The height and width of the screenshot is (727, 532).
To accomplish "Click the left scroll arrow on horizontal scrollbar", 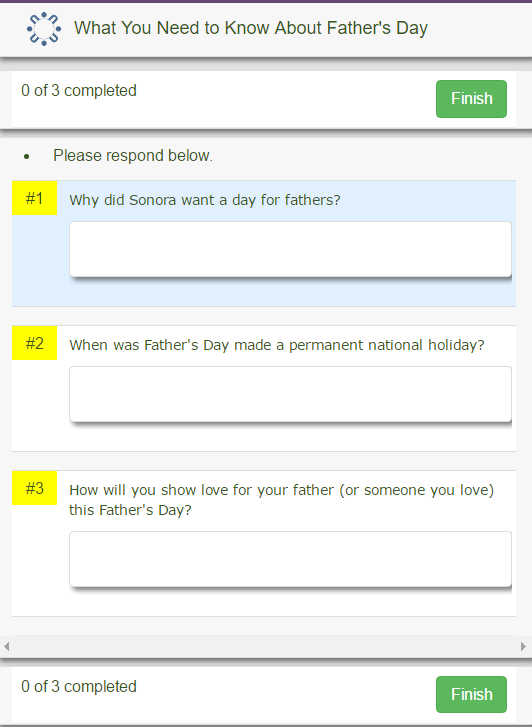I will tap(6, 646).
